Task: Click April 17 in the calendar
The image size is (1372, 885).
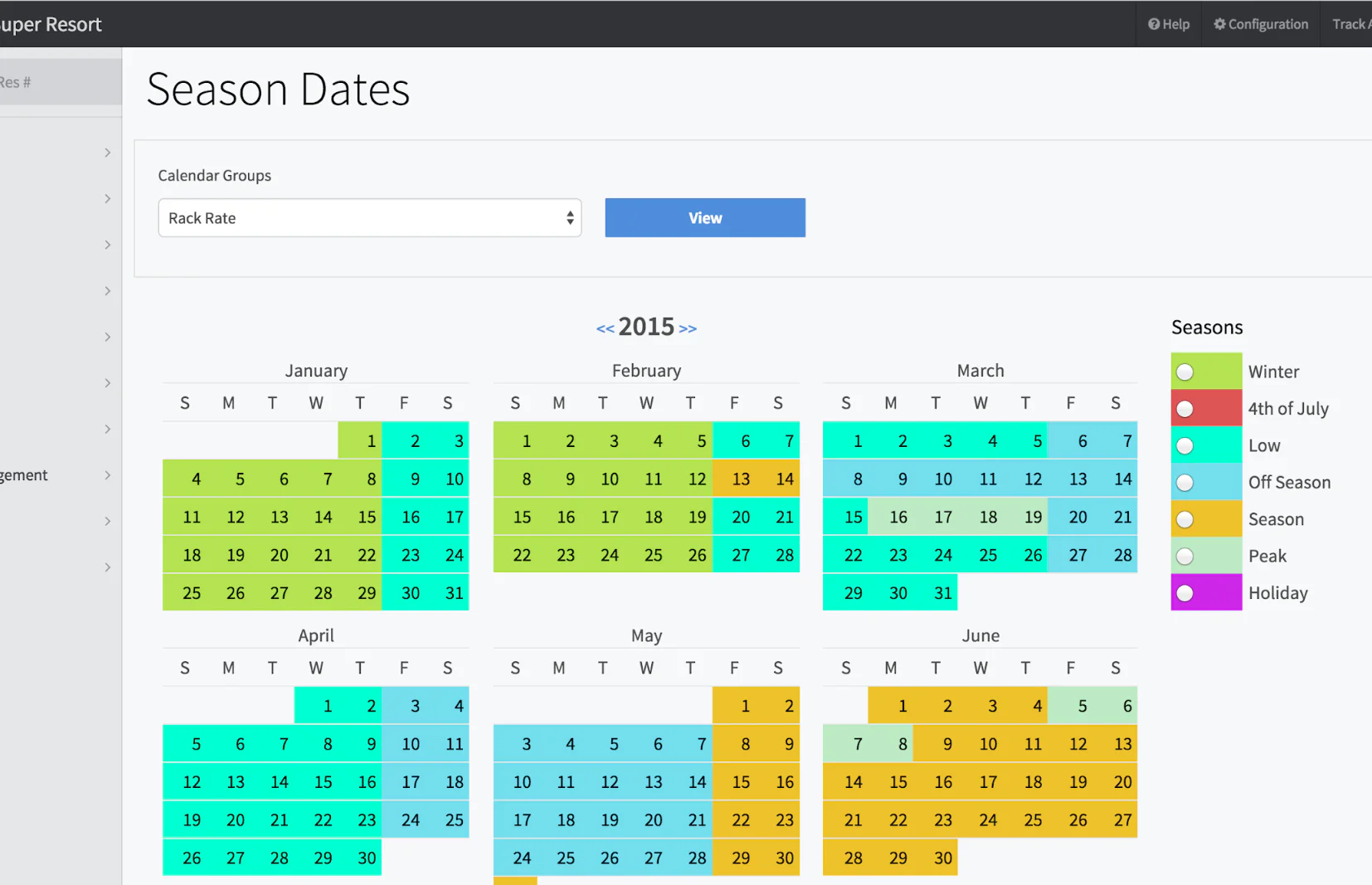Action: [404, 782]
